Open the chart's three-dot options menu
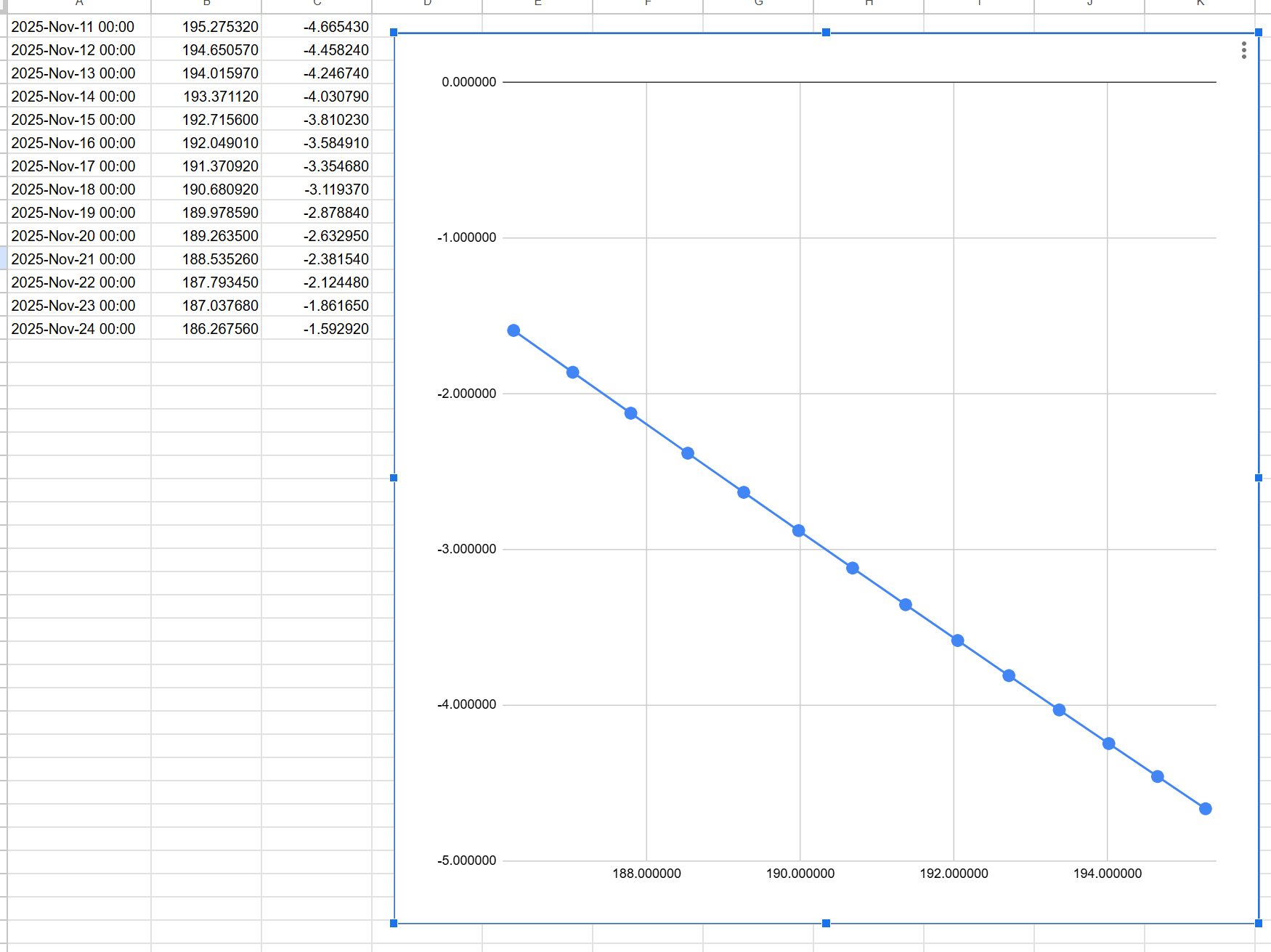This screenshot has height=952, width=1271. click(1243, 50)
